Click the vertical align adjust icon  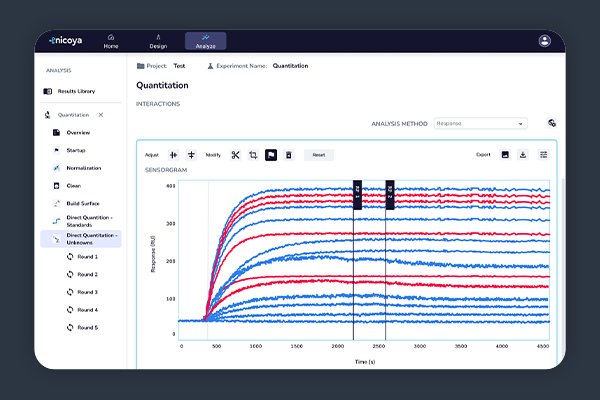191,155
